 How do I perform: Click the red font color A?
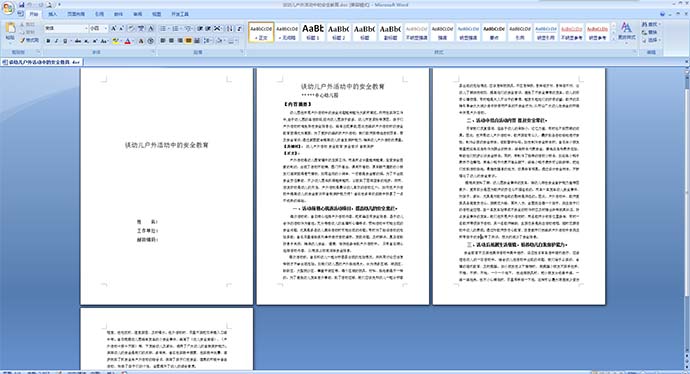pyautogui.click(x=127, y=41)
